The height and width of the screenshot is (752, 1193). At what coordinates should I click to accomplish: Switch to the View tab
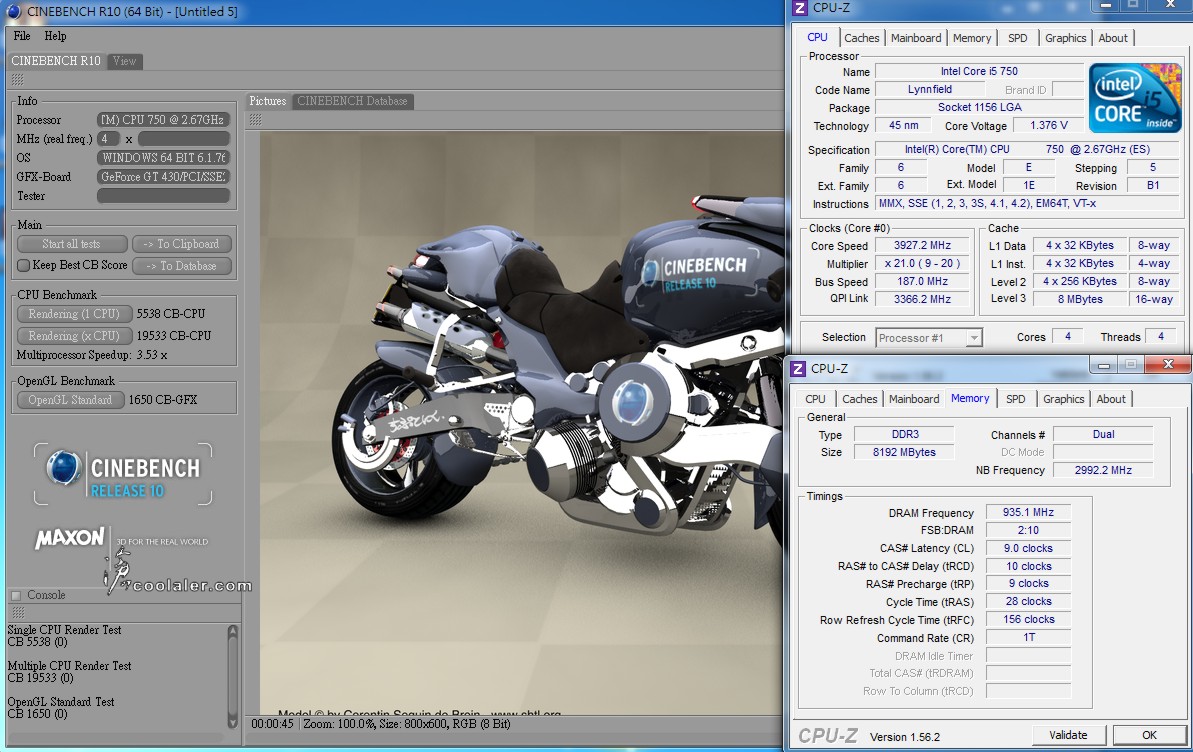click(x=124, y=61)
